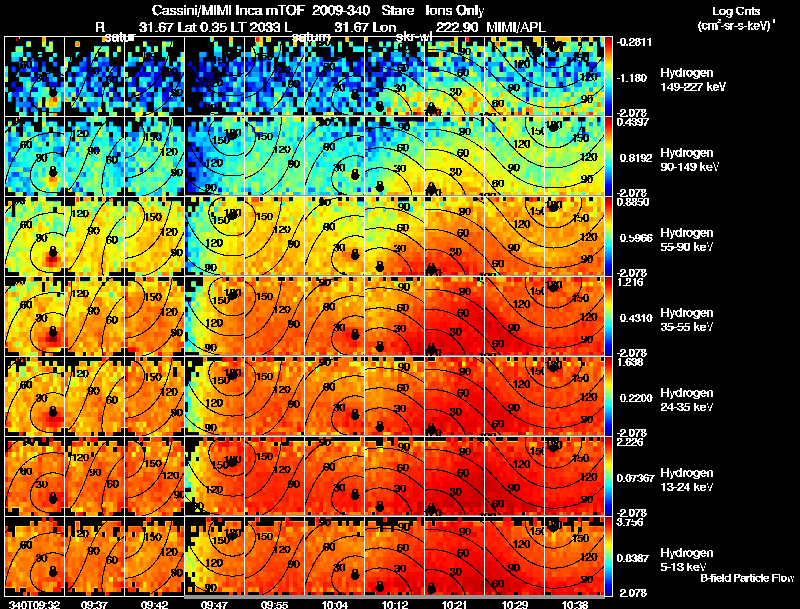Click the color bar of the 24-35 keV row
This screenshot has width=800, height=609.
coord(609,396)
